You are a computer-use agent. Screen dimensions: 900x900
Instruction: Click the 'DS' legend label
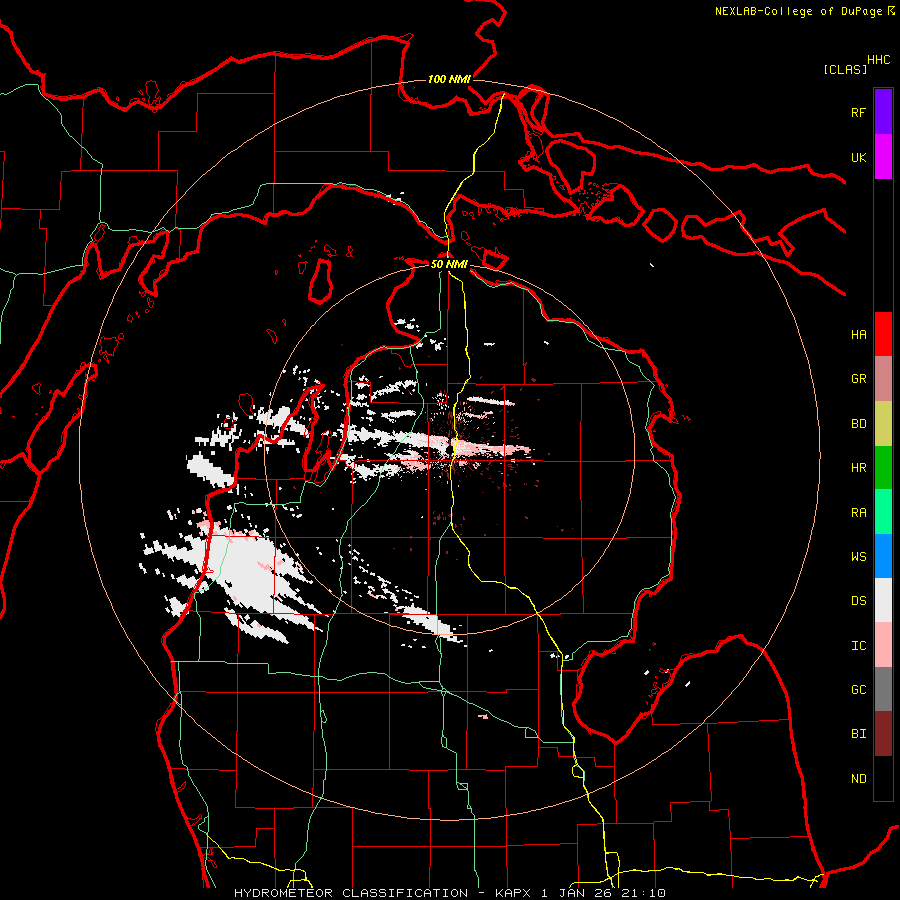coord(858,601)
